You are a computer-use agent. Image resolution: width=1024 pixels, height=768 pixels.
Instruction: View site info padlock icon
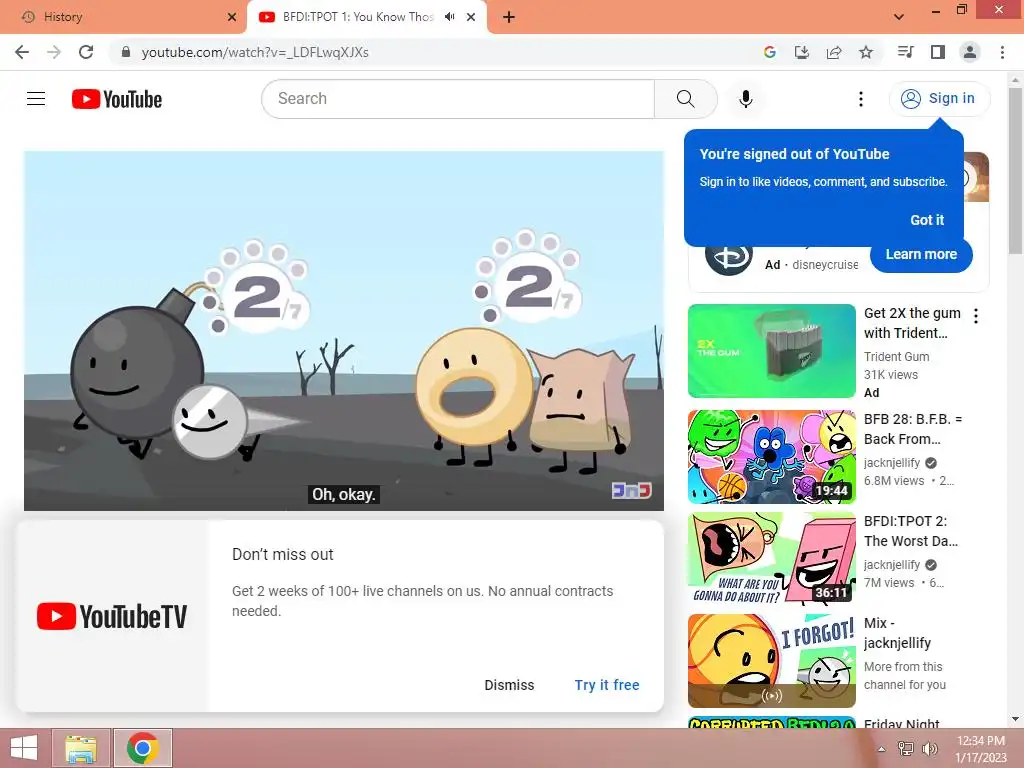click(126, 52)
